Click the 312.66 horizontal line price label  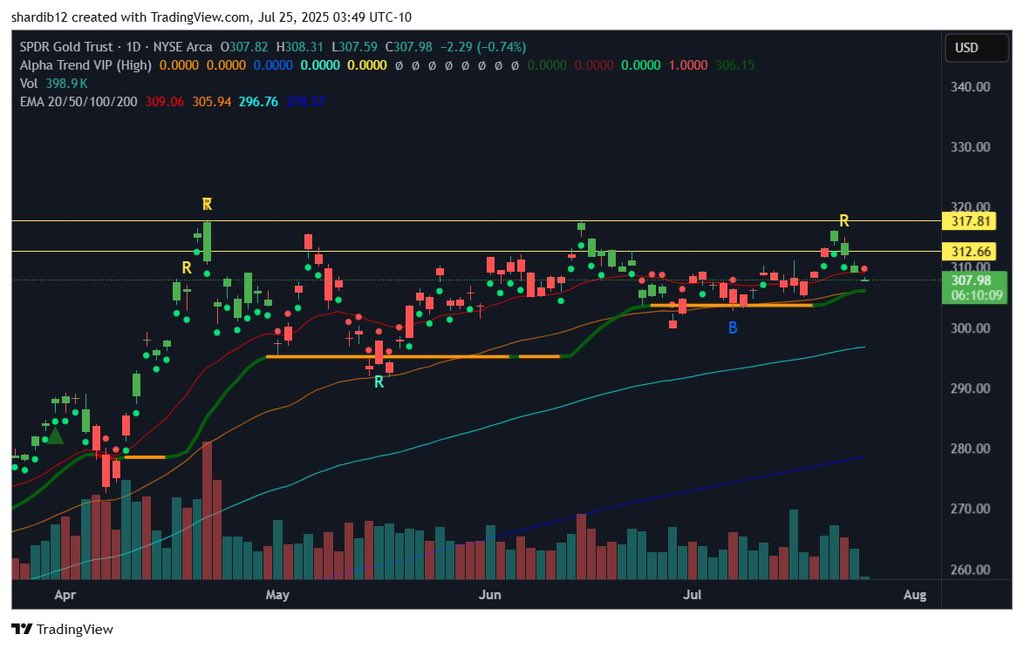[970, 251]
